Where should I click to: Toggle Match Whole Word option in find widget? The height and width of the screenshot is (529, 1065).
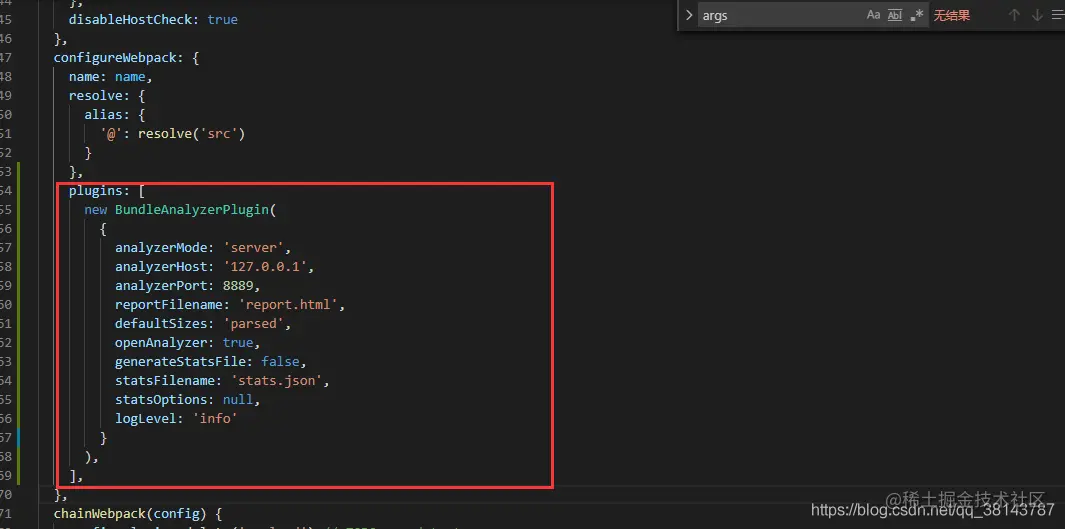(895, 15)
